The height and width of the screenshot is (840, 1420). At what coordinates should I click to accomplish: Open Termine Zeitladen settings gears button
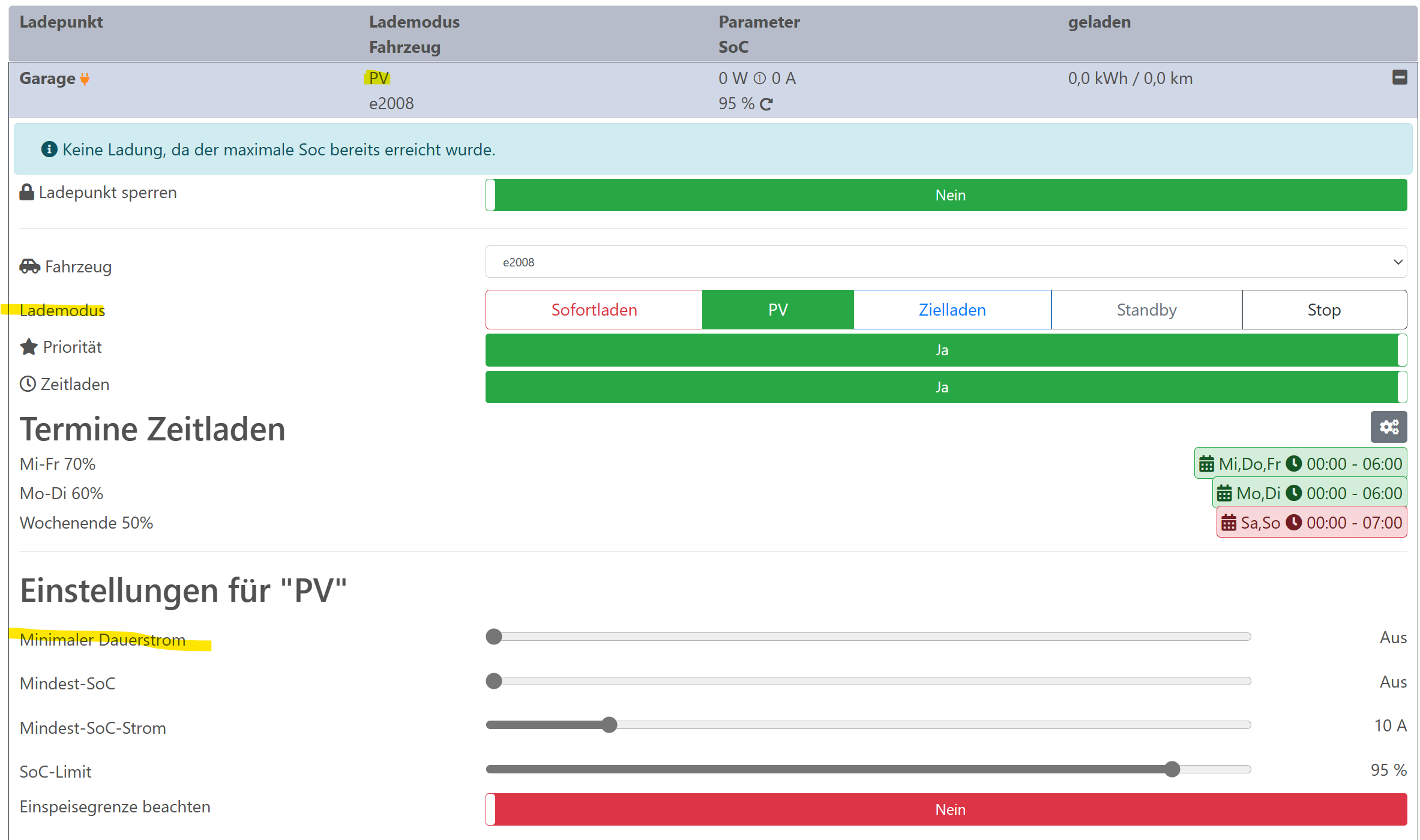[1388, 427]
